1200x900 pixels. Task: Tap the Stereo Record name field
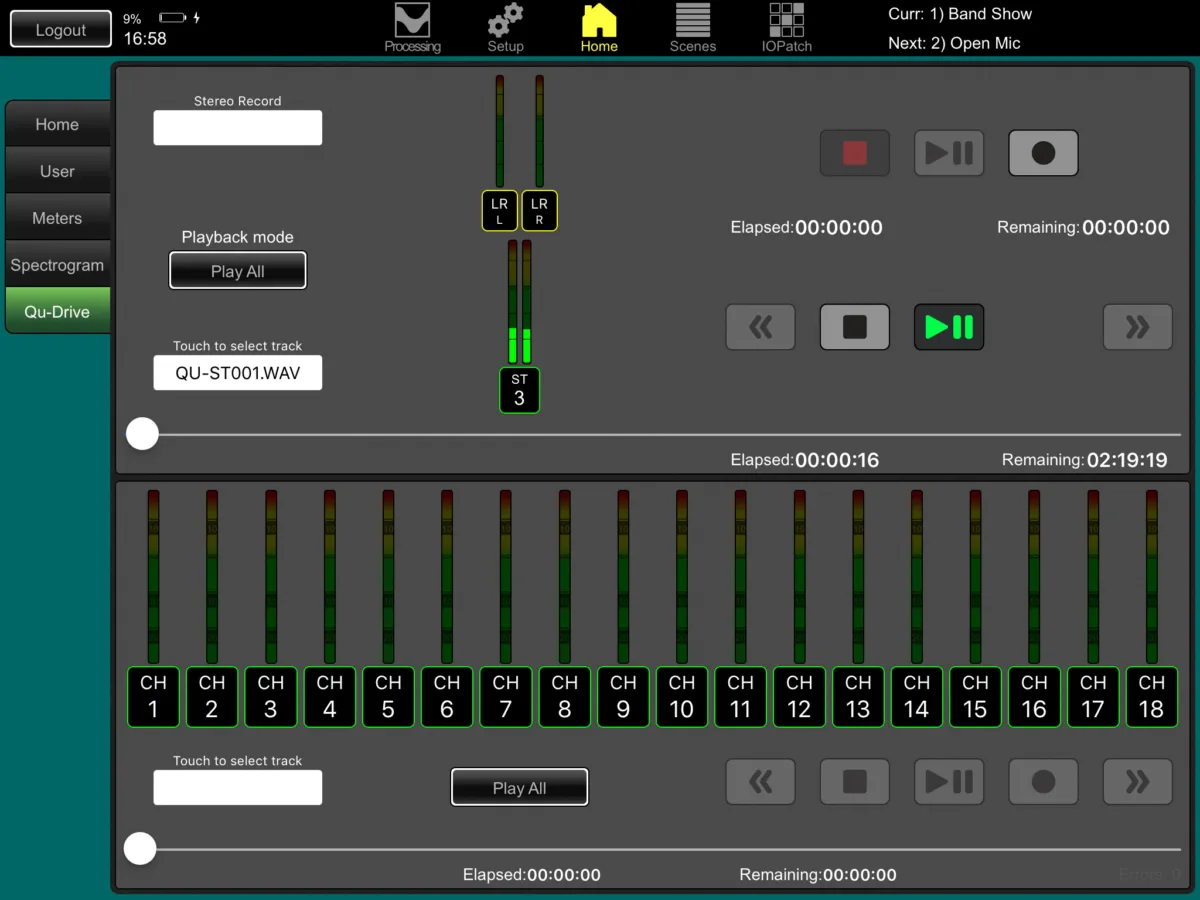[x=238, y=128]
